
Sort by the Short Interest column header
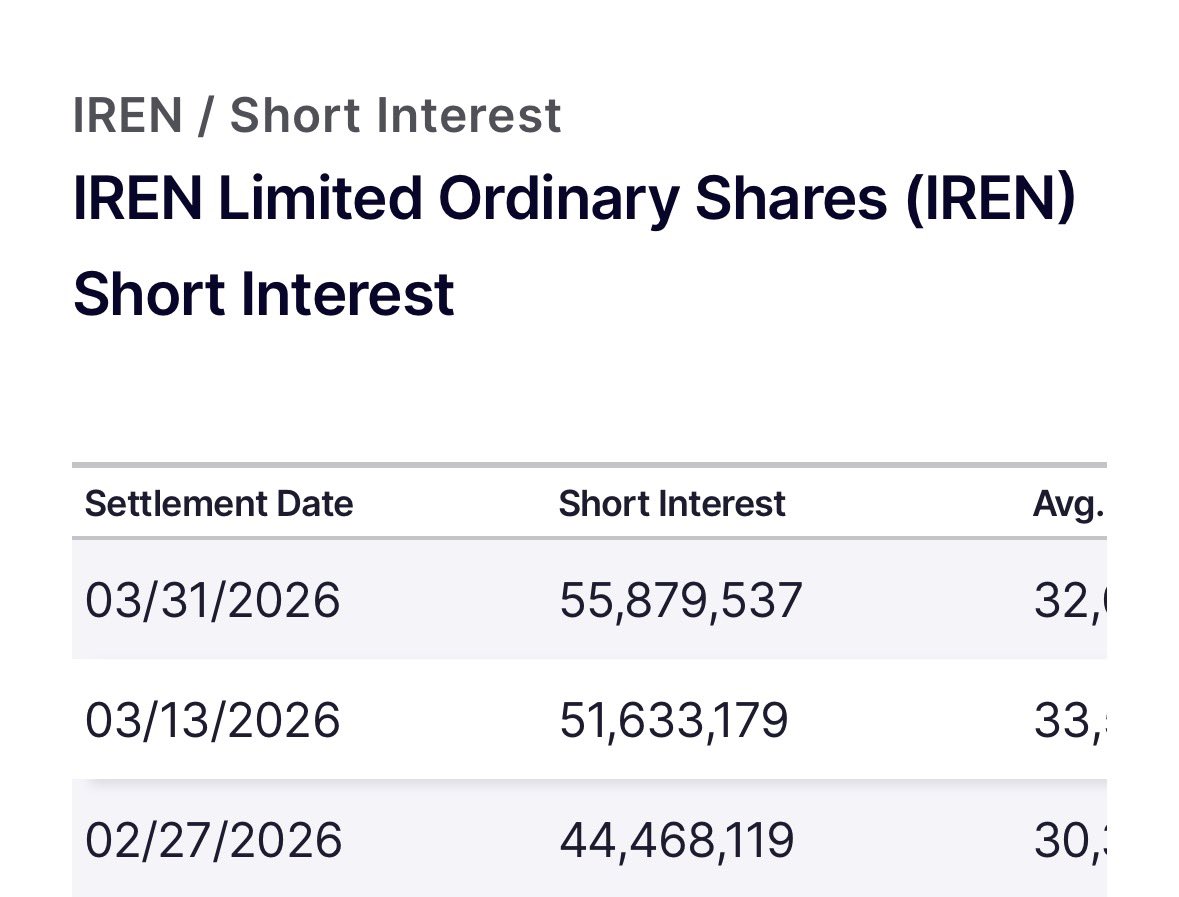tap(672, 504)
